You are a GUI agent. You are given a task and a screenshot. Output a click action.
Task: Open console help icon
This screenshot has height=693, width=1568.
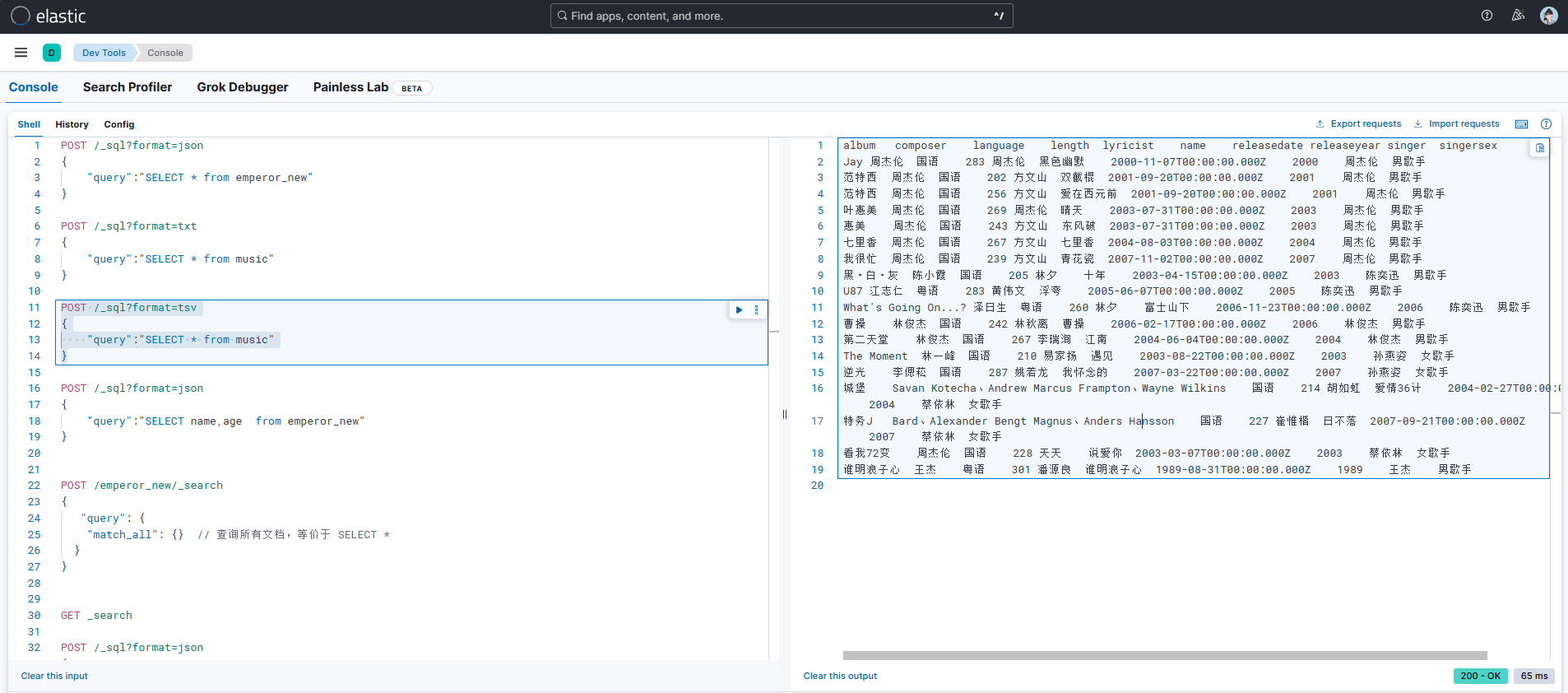[1546, 124]
